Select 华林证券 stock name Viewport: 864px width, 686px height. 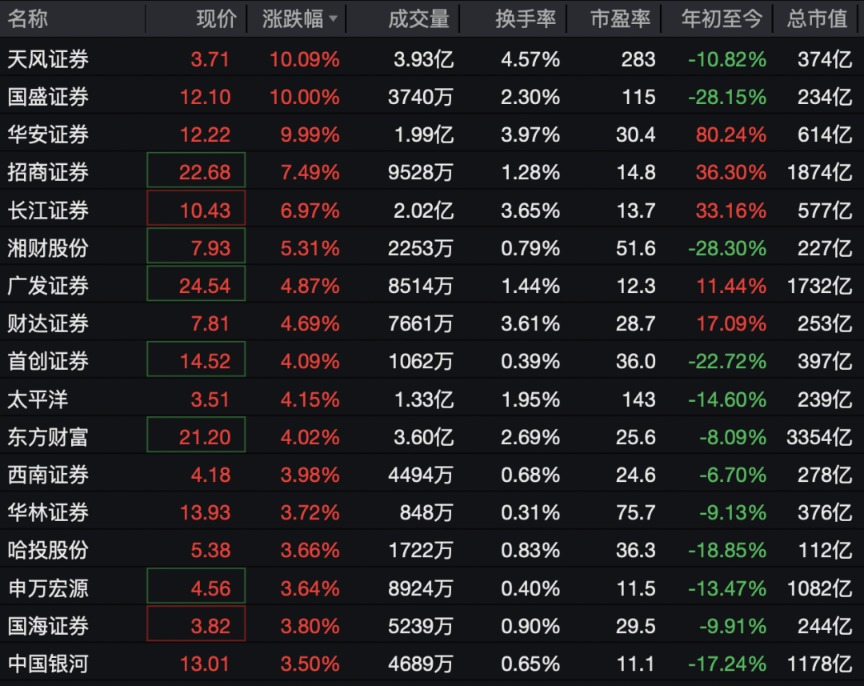click(48, 512)
